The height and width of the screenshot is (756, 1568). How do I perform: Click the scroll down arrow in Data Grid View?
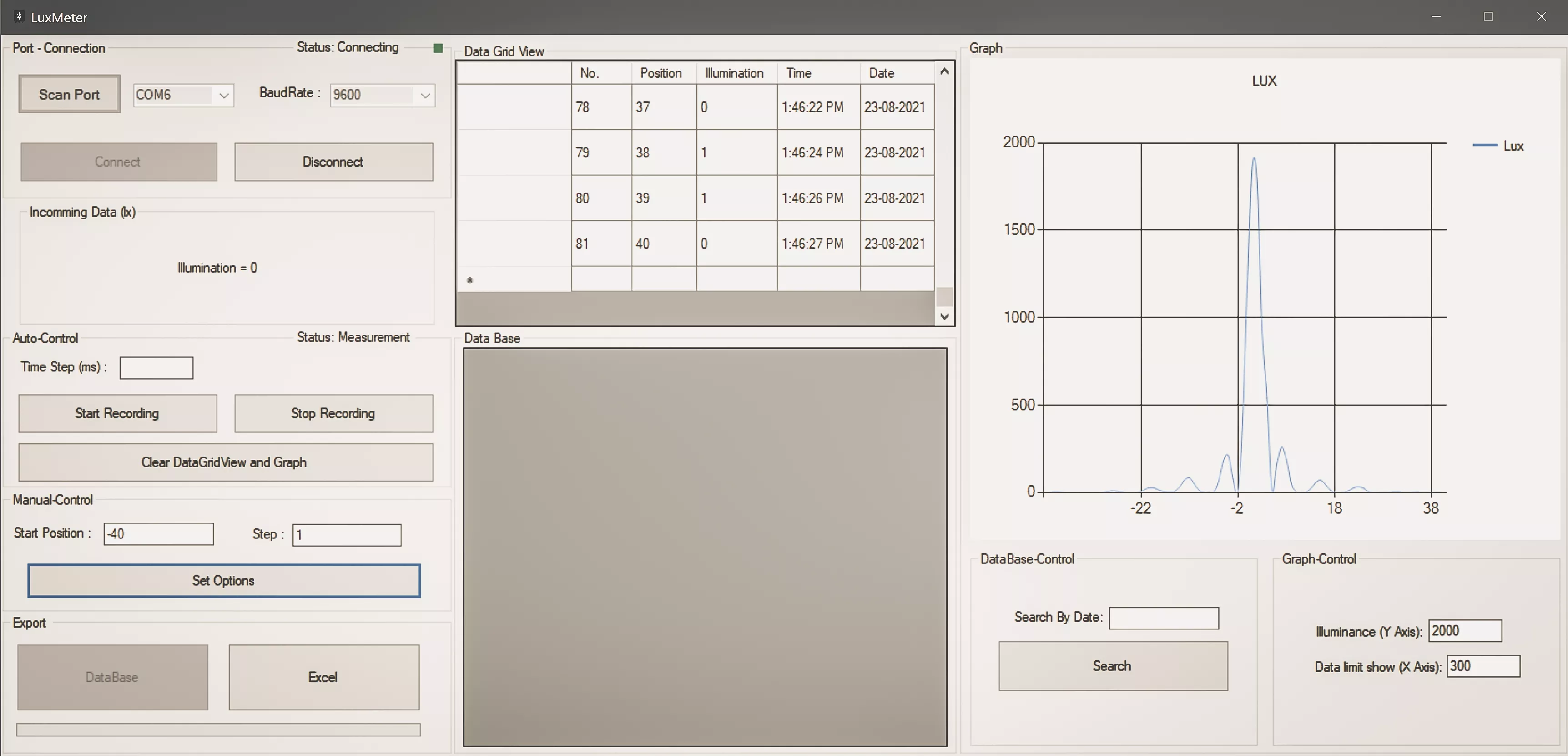point(944,316)
